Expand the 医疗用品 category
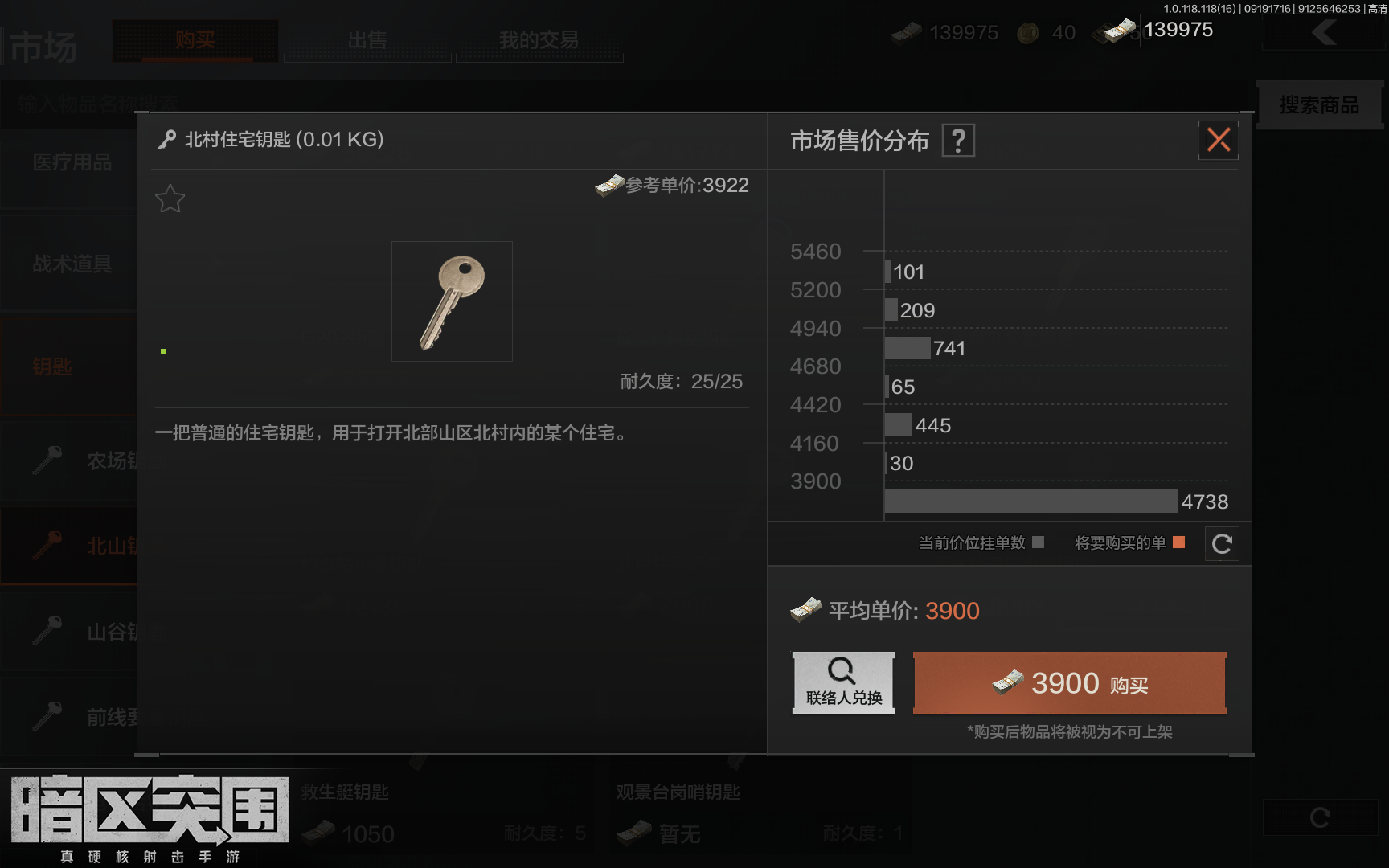The height and width of the screenshot is (868, 1389). pyautogui.click(x=71, y=162)
